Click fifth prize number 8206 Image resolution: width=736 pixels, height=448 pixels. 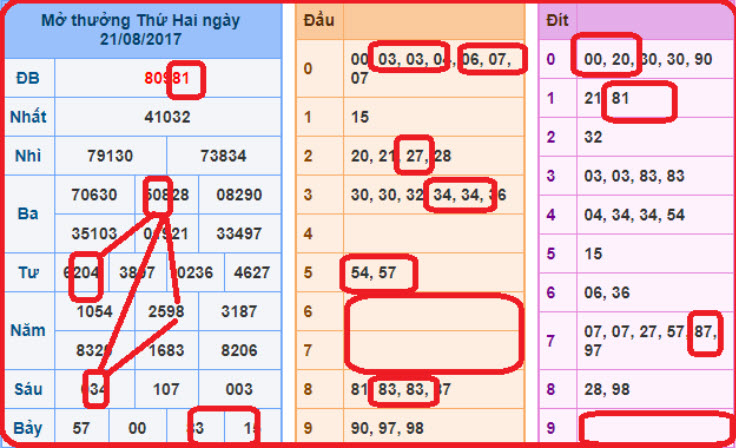coord(239,350)
